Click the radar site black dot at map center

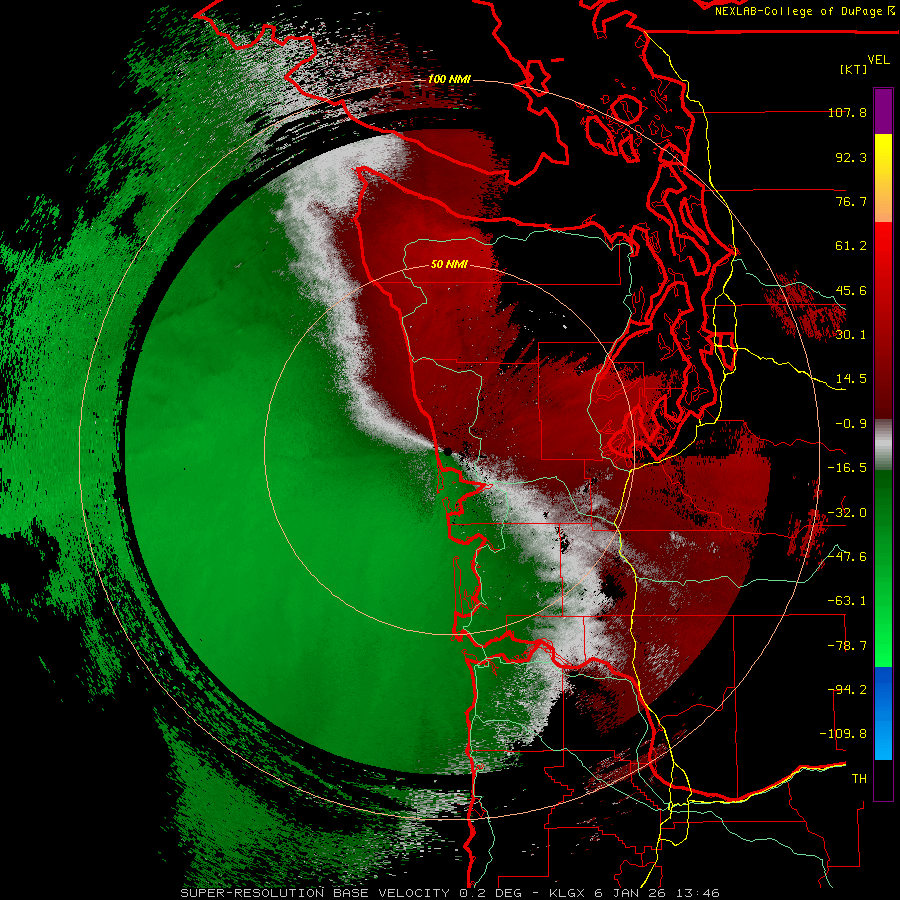[x=448, y=452]
